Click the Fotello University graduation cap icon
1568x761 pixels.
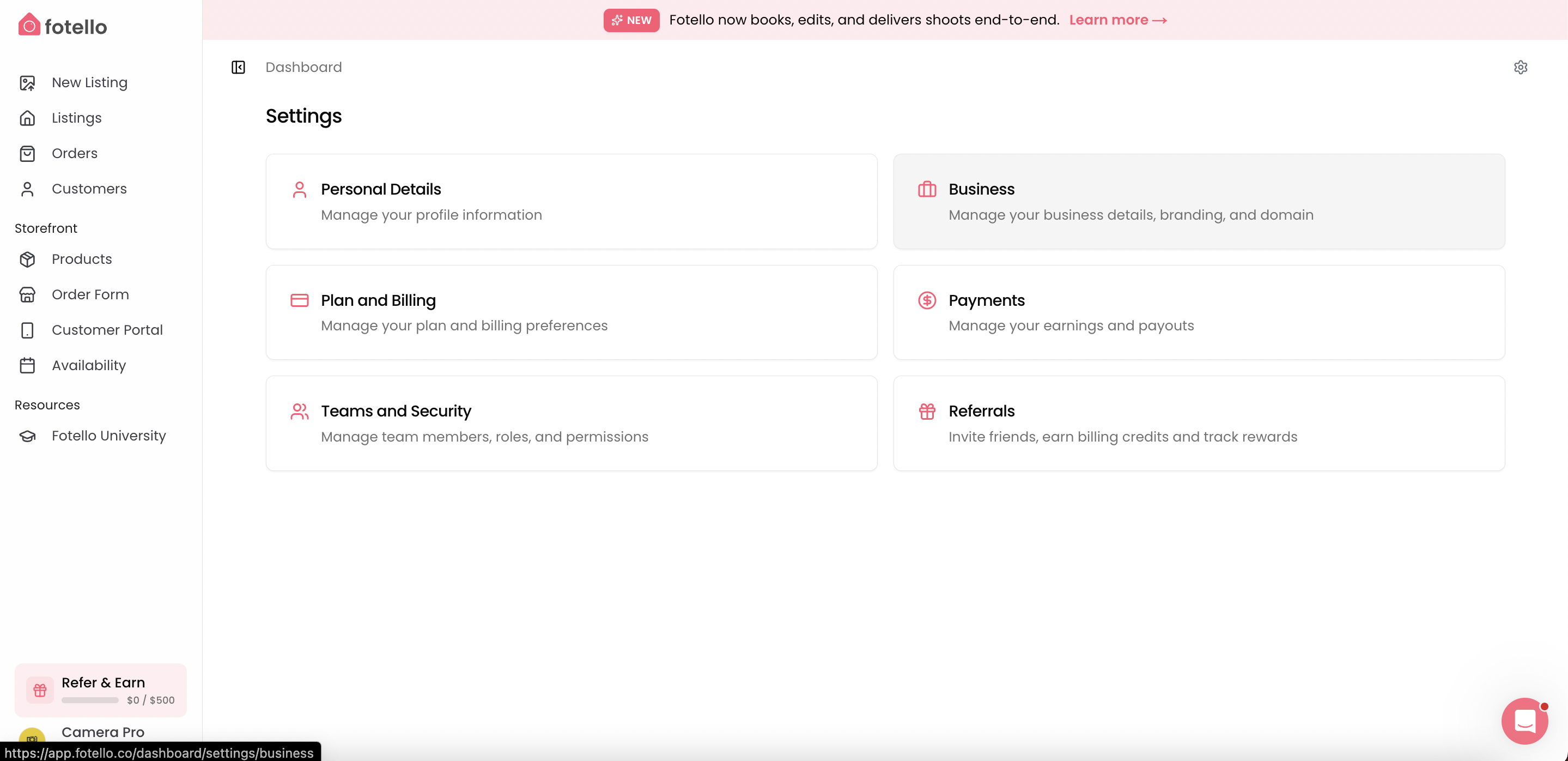(x=27, y=436)
